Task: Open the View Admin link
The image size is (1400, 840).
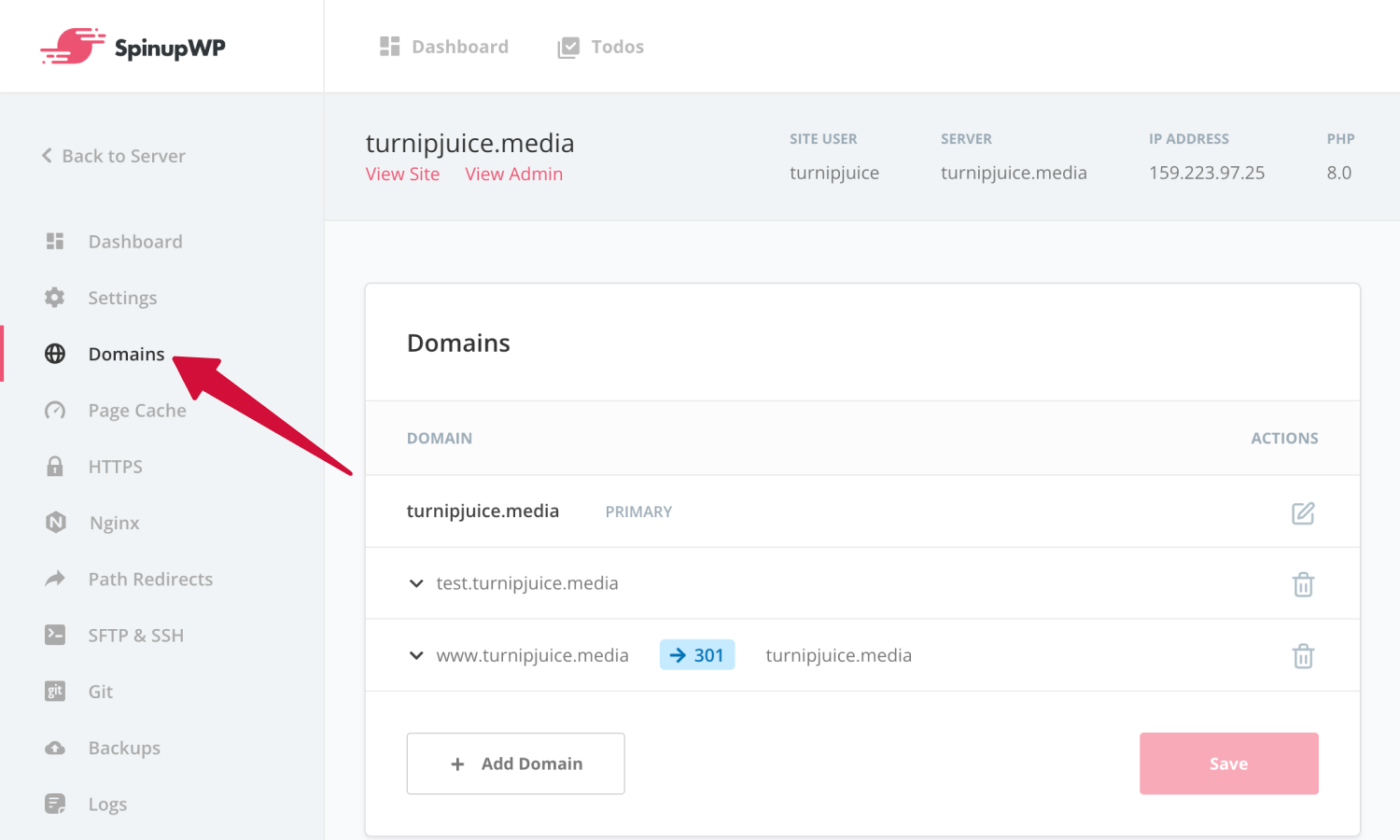Action: click(x=514, y=174)
